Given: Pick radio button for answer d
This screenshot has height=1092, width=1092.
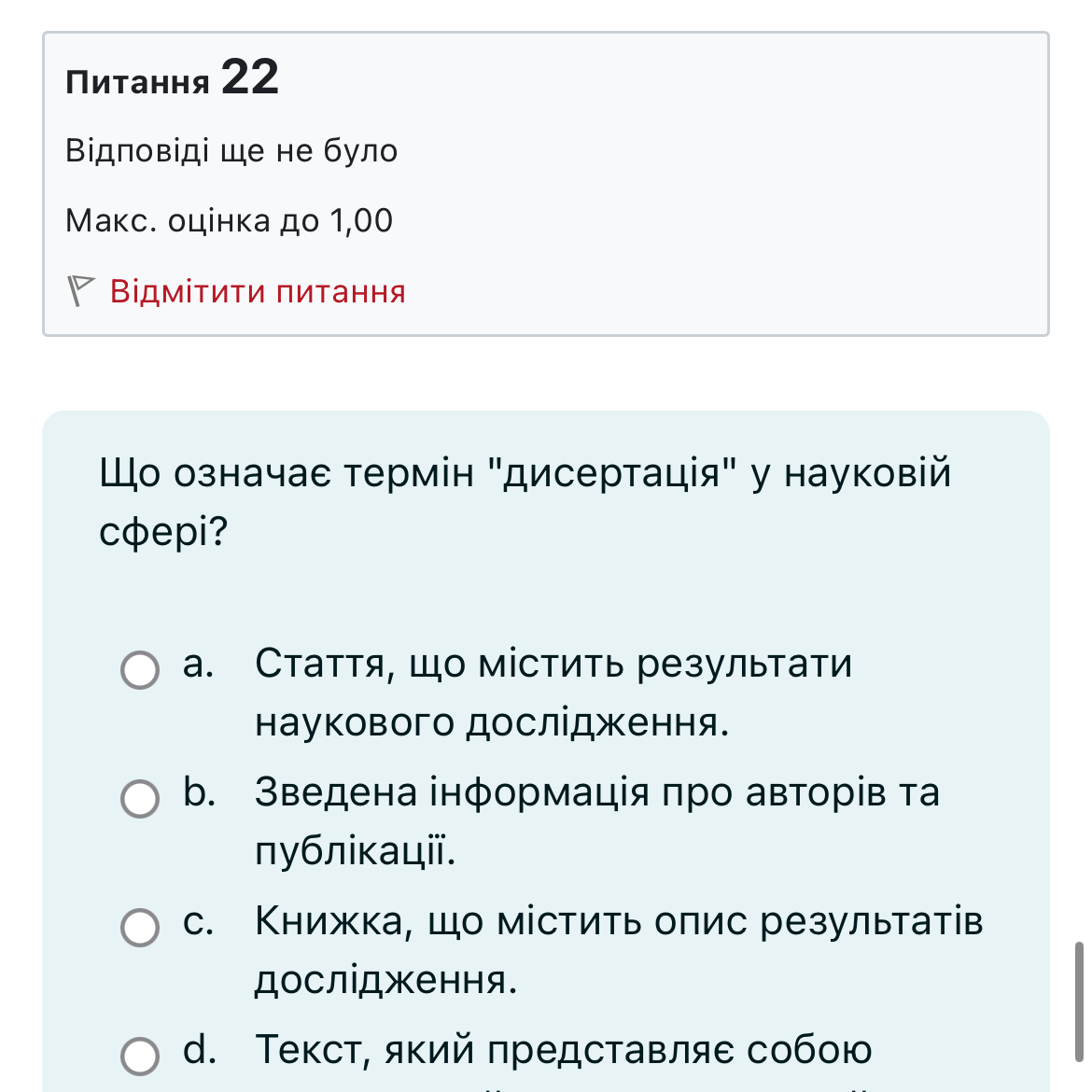Looking at the screenshot, I should (x=140, y=1057).
